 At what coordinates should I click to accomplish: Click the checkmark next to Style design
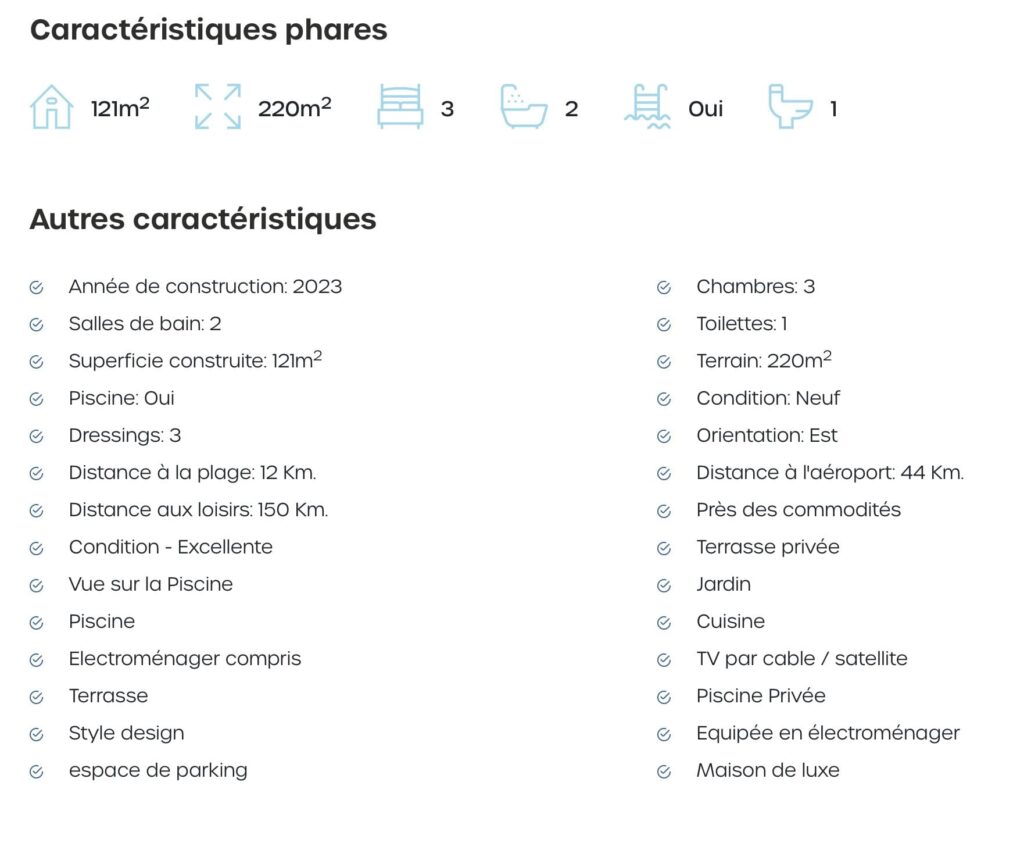[37, 735]
